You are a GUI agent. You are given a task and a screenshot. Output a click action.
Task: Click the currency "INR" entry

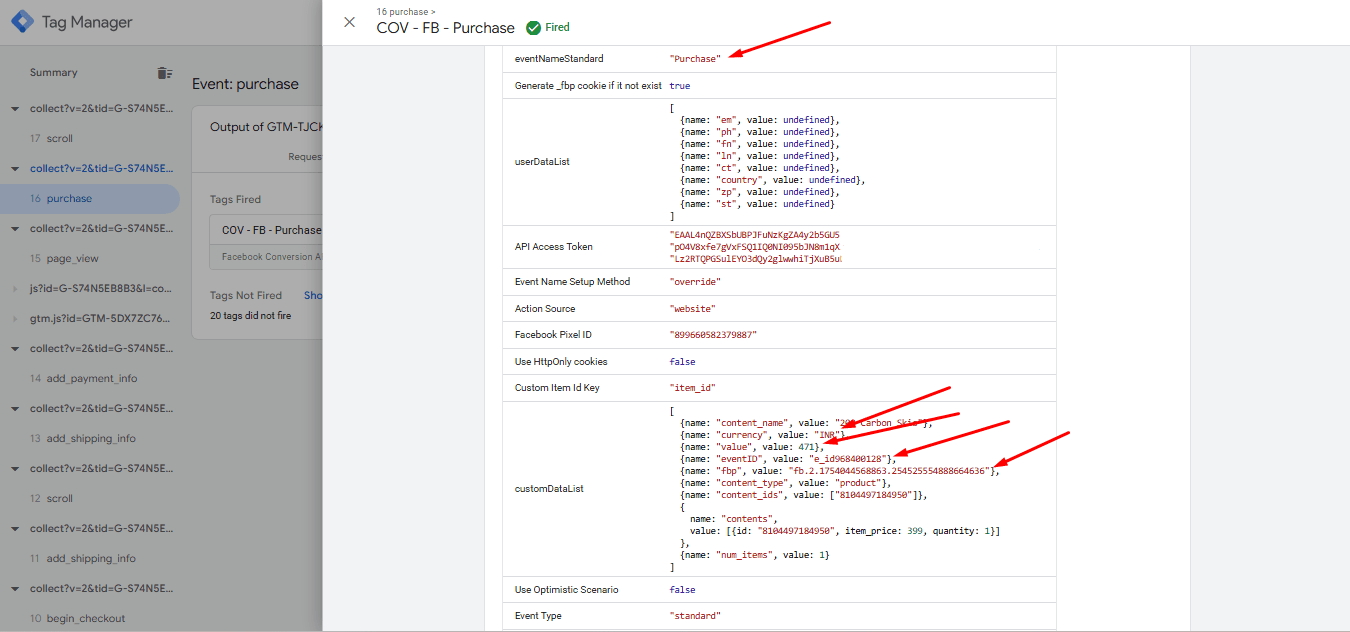764,435
